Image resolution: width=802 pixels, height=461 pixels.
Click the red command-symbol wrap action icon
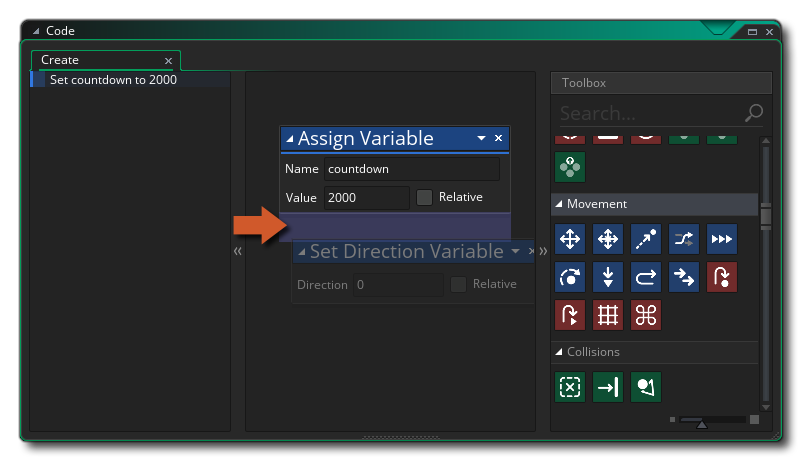click(x=645, y=315)
